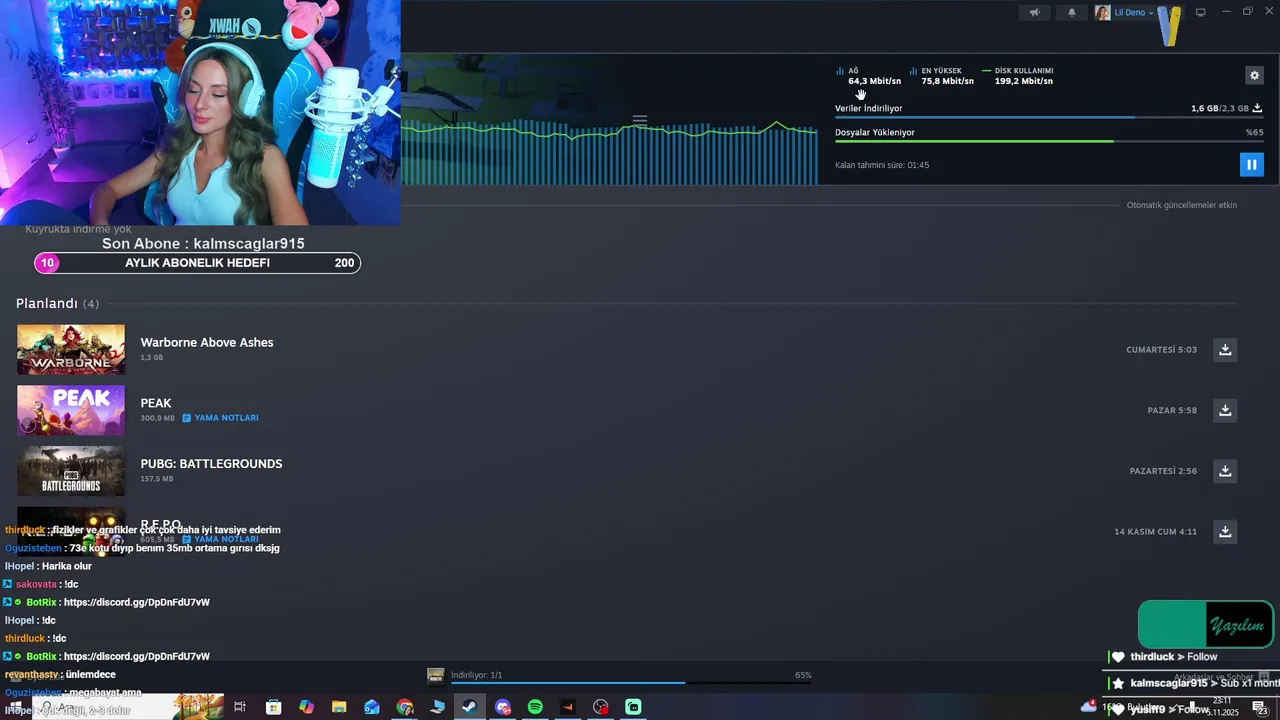Image resolution: width=1280 pixels, height=720 pixels.
Task: Click CUMARTESİ 5:03 scheduled time
Action: point(1162,350)
